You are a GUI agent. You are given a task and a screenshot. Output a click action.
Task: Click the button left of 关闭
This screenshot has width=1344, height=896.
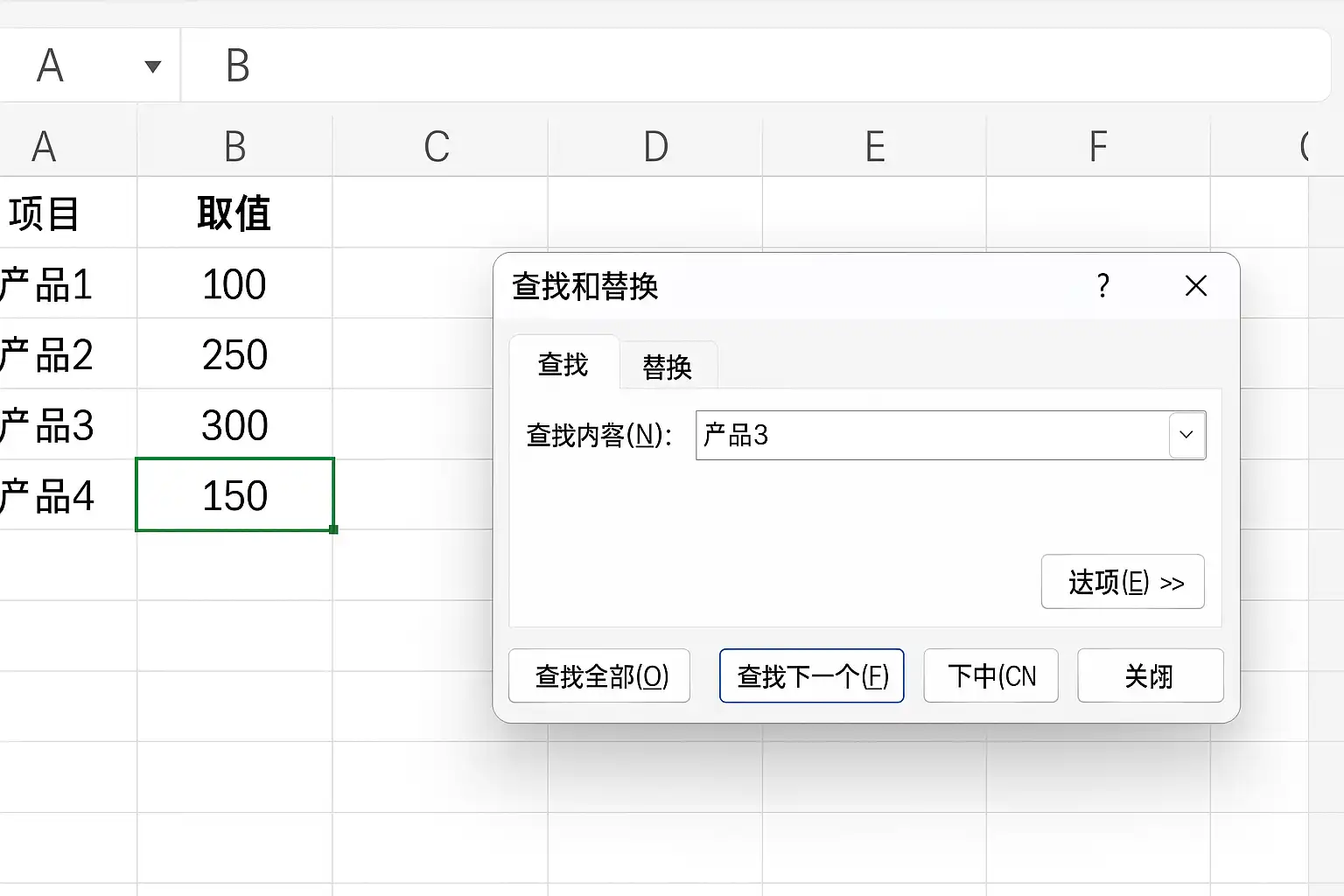point(990,675)
